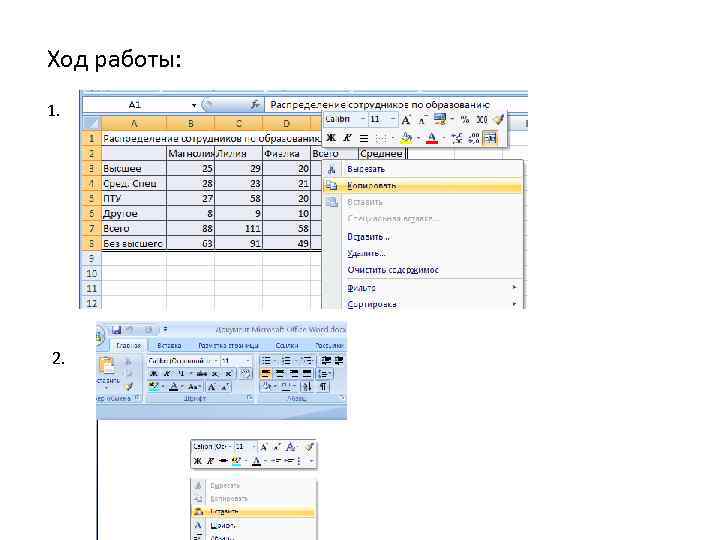Click the Format Painter brush in the Word ribbon clipboard group
The height and width of the screenshot is (540, 720).
click(129, 387)
